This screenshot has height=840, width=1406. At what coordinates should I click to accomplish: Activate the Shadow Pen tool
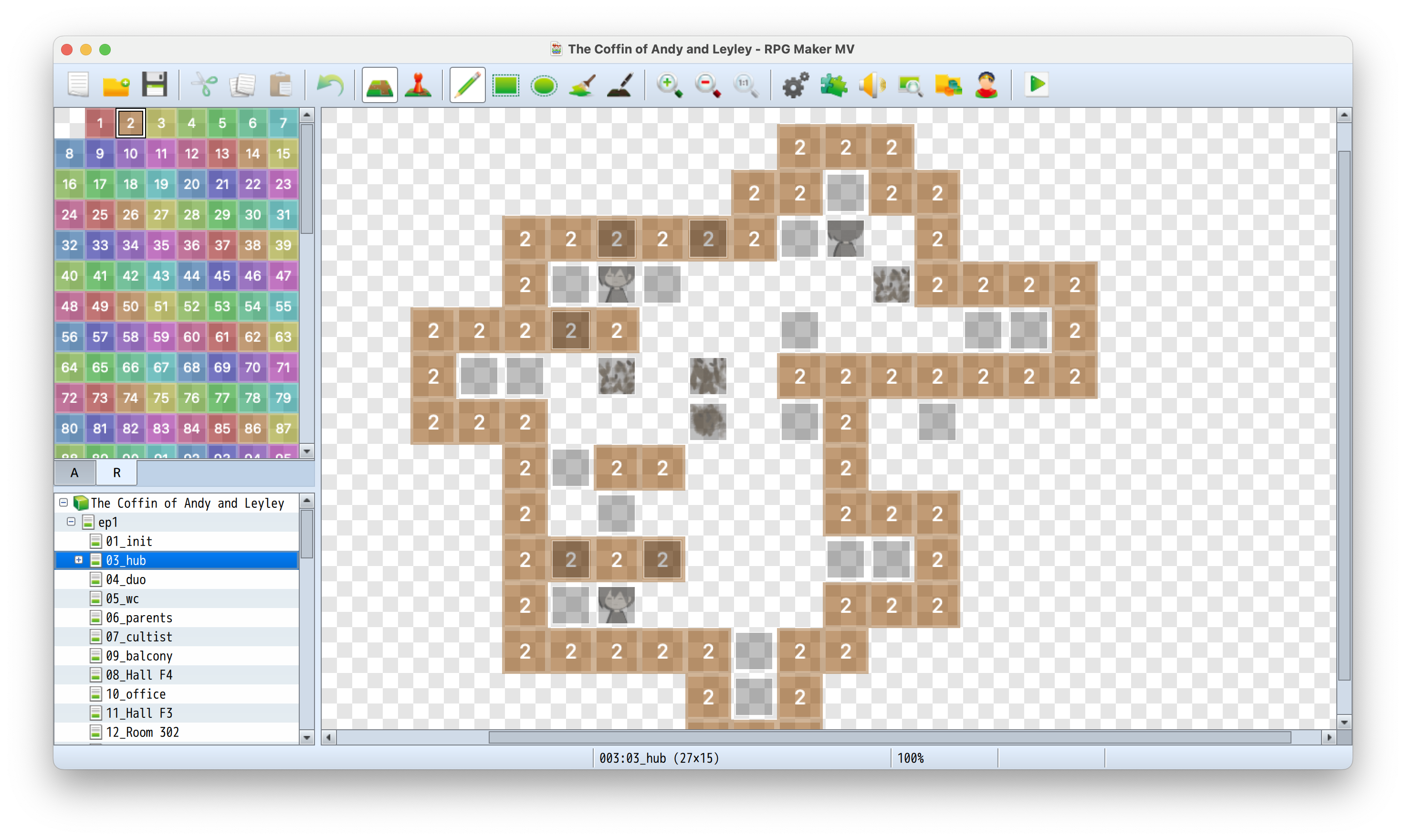pyautogui.click(x=620, y=85)
